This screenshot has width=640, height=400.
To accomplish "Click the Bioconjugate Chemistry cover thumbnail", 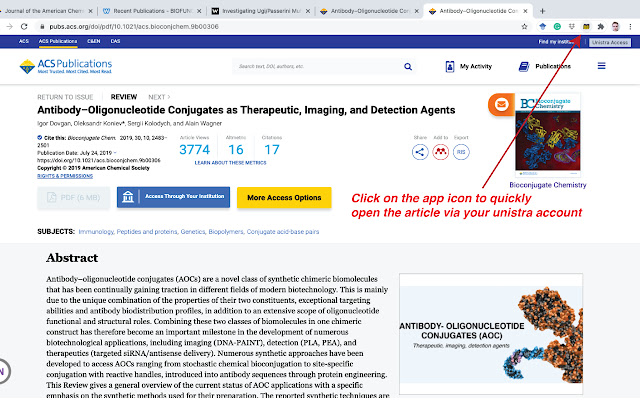I will tap(548, 135).
